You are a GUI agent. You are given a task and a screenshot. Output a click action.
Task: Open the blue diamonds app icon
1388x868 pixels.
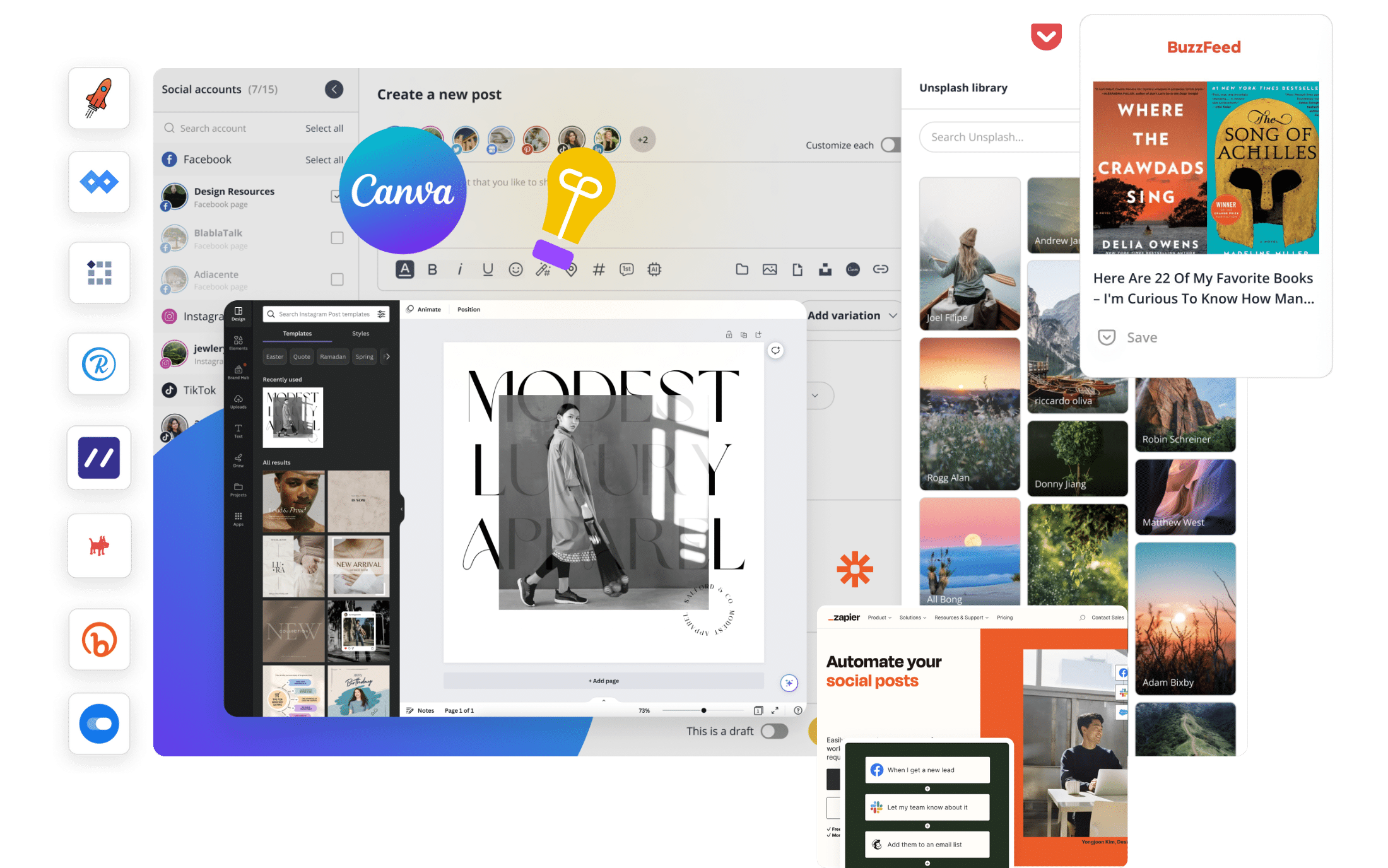(x=99, y=182)
